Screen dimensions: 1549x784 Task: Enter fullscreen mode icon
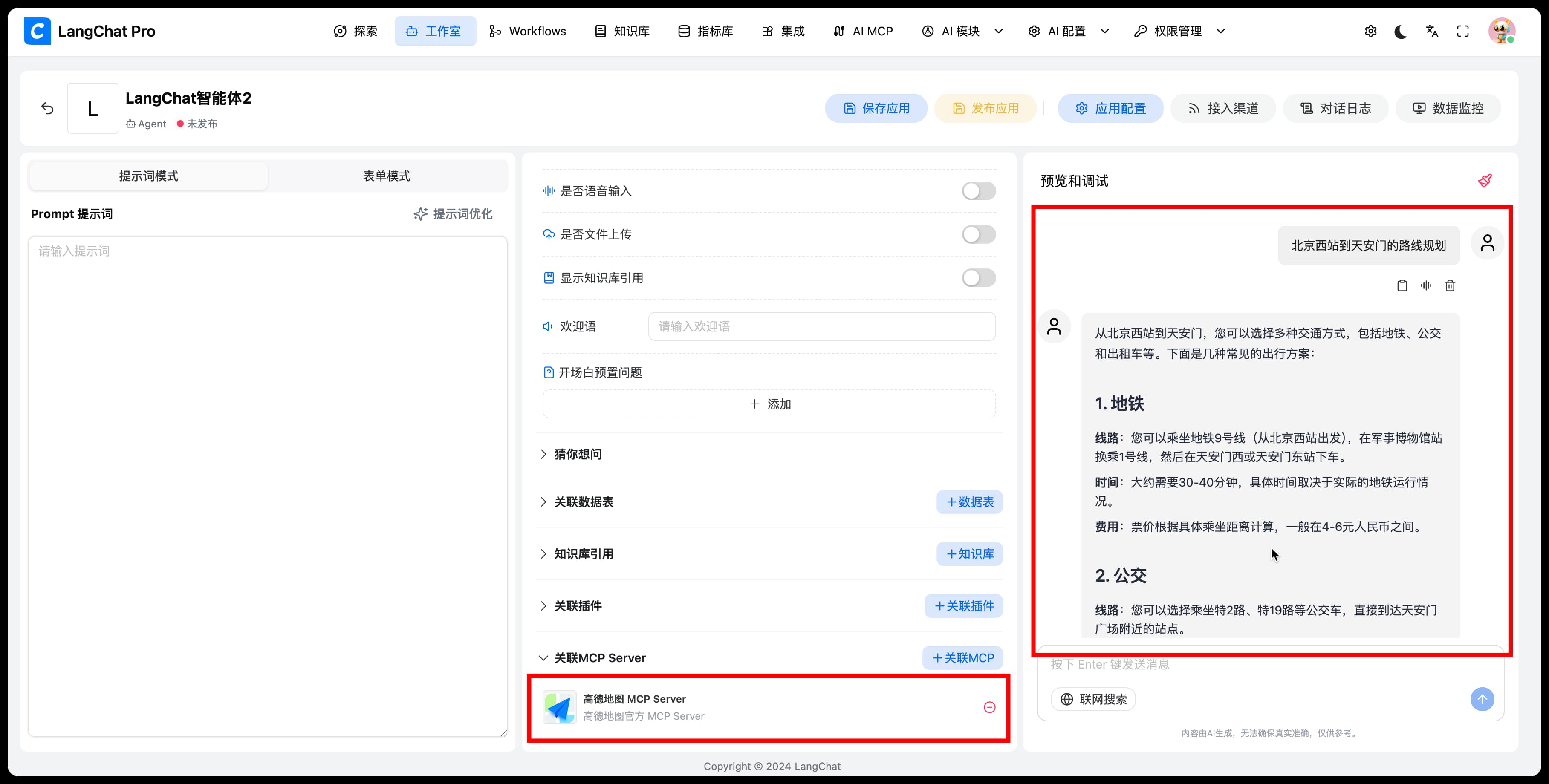[x=1463, y=31]
